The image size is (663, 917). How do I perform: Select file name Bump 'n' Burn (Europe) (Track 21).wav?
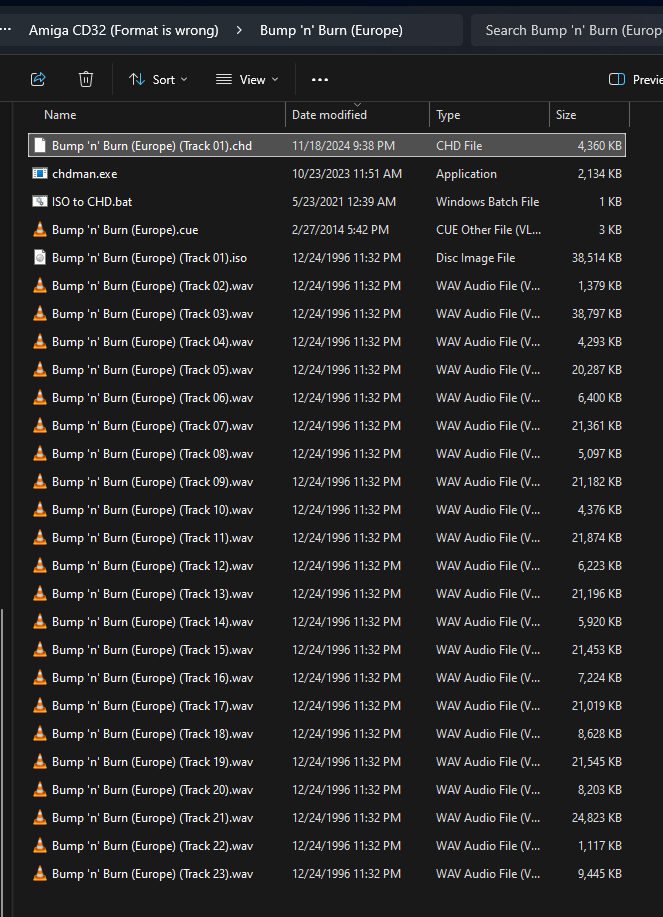(x=153, y=818)
